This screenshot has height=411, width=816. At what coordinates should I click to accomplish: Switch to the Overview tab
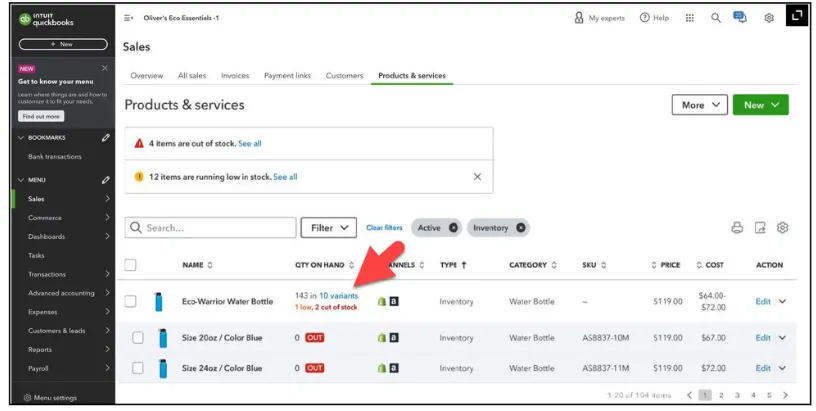pyautogui.click(x=146, y=75)
